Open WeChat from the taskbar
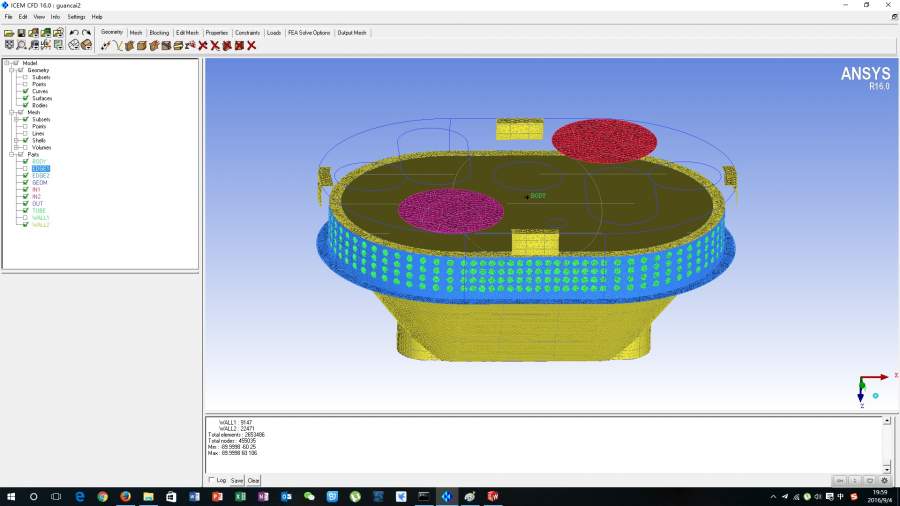This screenshot has width=900, height=506. point(309,496)
